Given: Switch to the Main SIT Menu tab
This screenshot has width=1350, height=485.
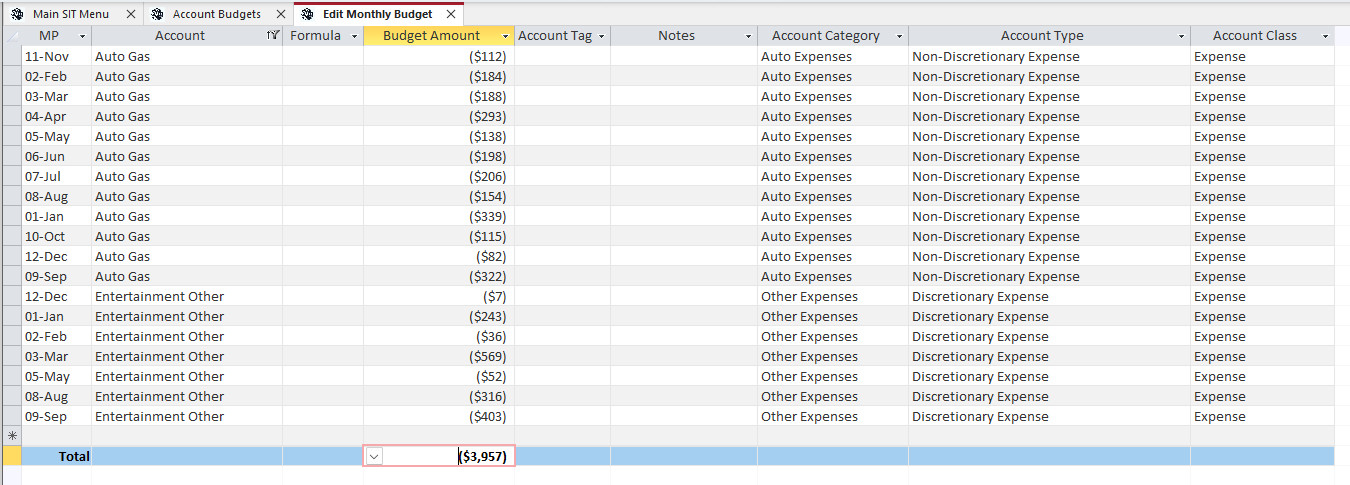Looking at the screenshot, I should (x=71, y=14).
